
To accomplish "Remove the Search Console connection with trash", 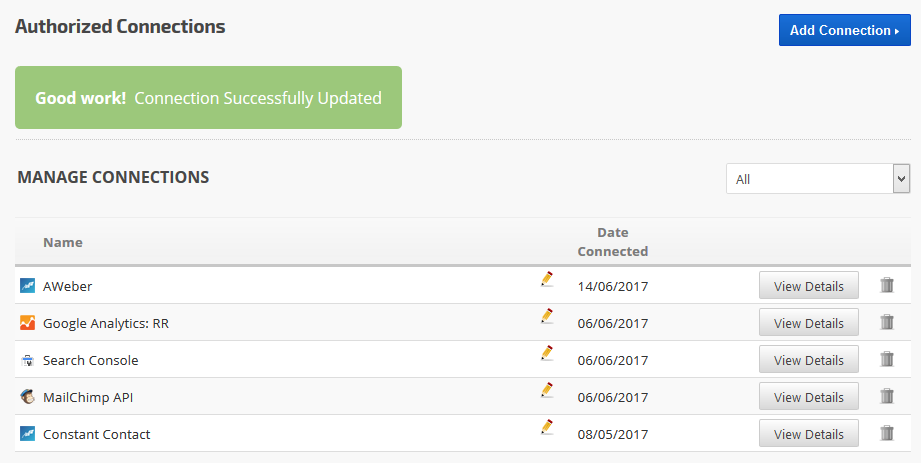I will 887,360.
